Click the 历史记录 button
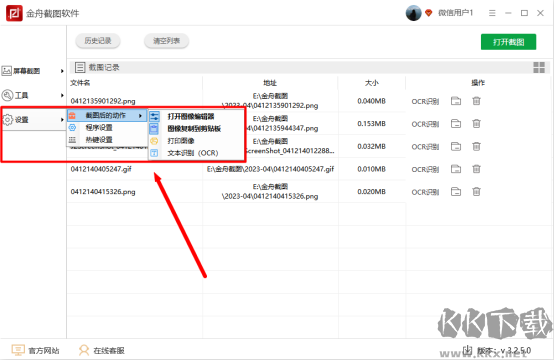The image size is (554, 360). 98,41
